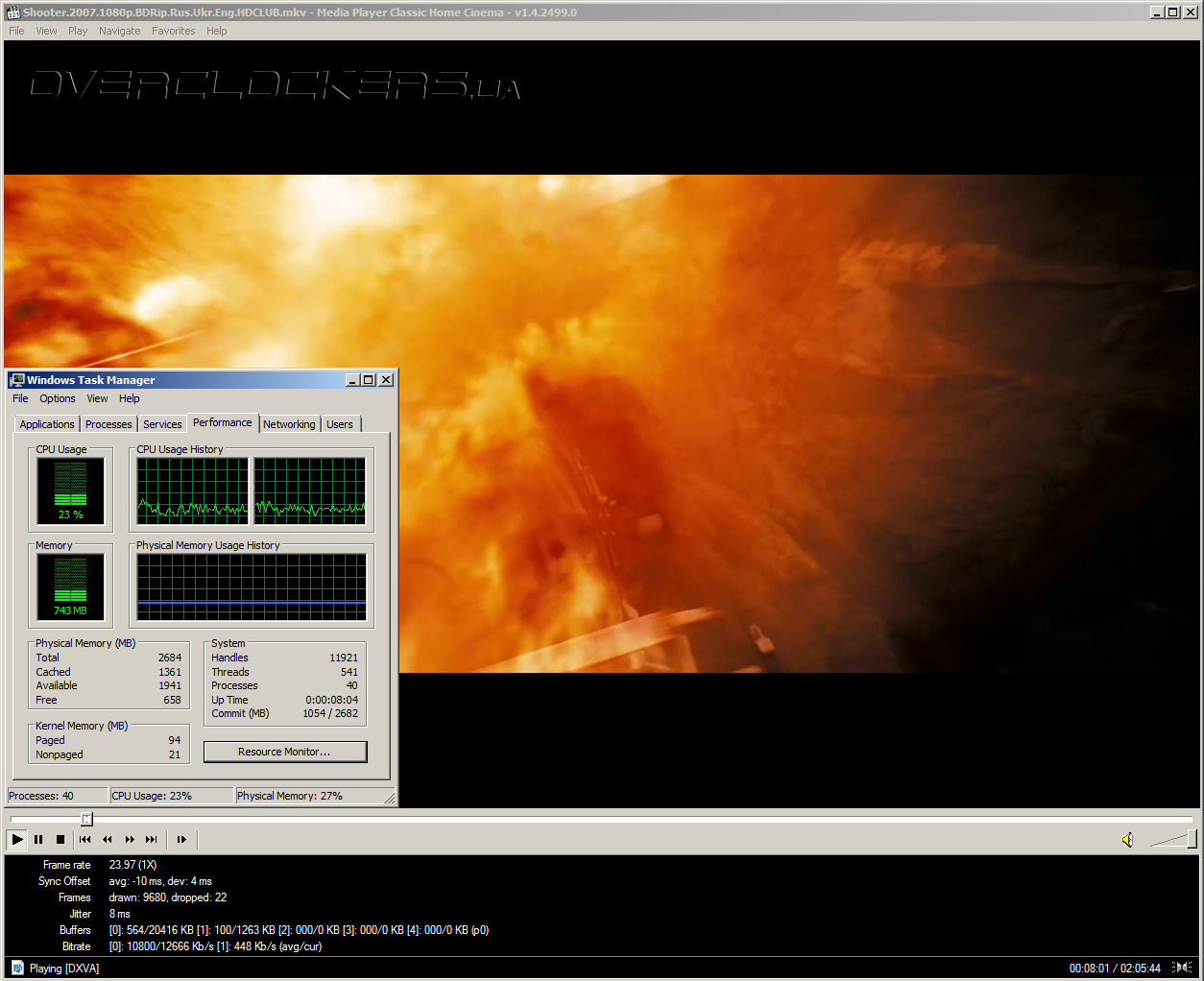The width and height of the screenshot is (1204, 981).
Task: Open the Favorites menu
Action: point(173,31)
